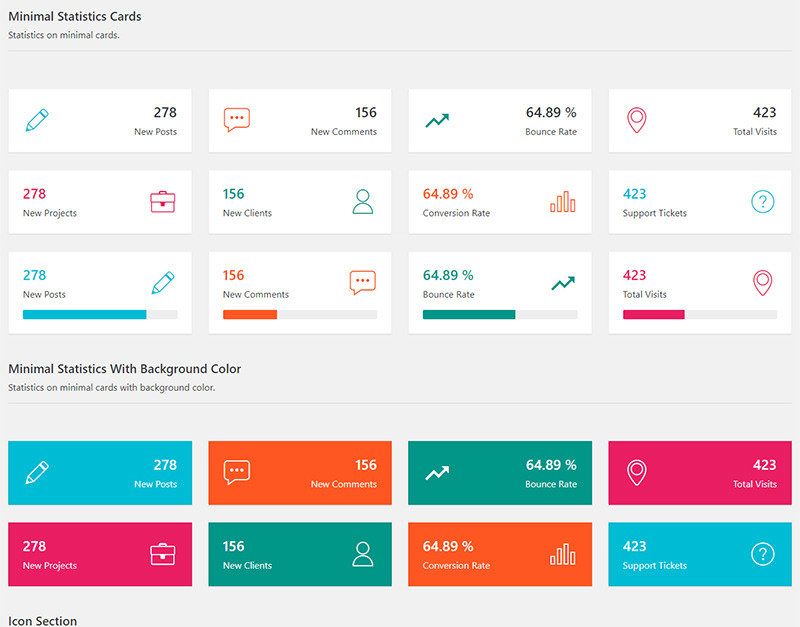Click the white pencil icon on cyan New Posts card
The height and width of the screenshot is (627, 800).
[37, 473]
